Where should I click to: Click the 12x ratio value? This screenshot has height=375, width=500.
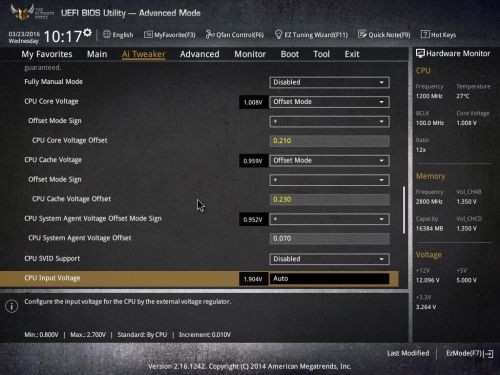pos(421,150)
